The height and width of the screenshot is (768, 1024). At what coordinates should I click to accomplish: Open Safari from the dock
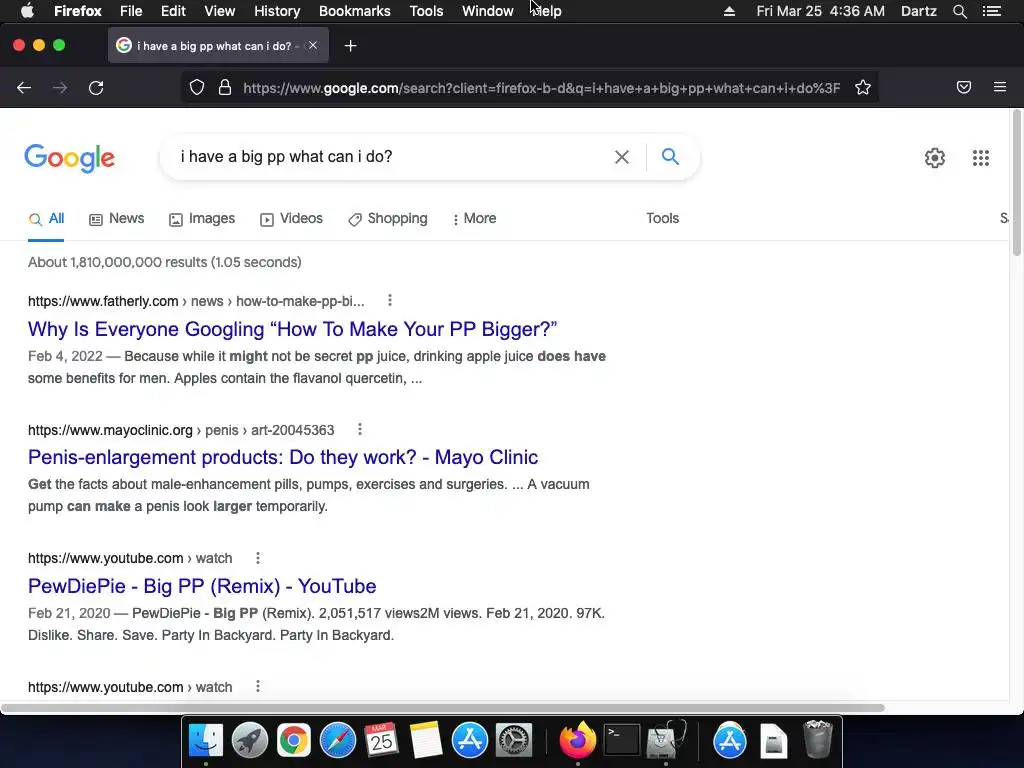338,741
